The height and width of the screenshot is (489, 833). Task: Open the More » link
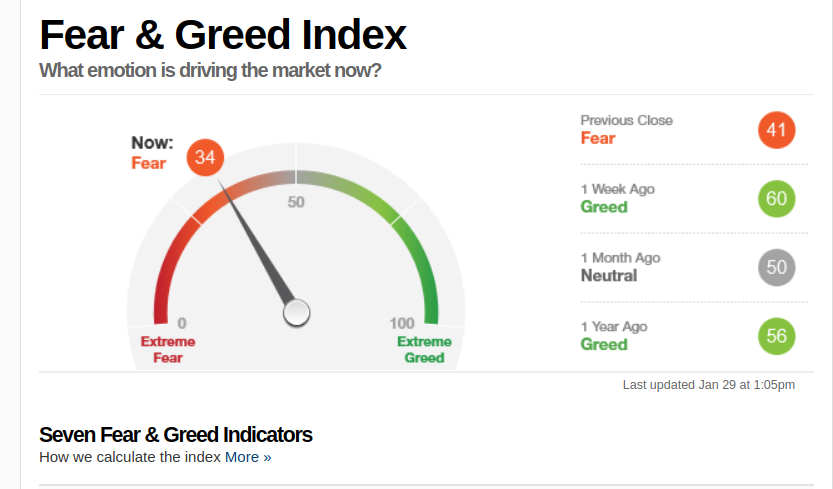click(x=248, y=457)
